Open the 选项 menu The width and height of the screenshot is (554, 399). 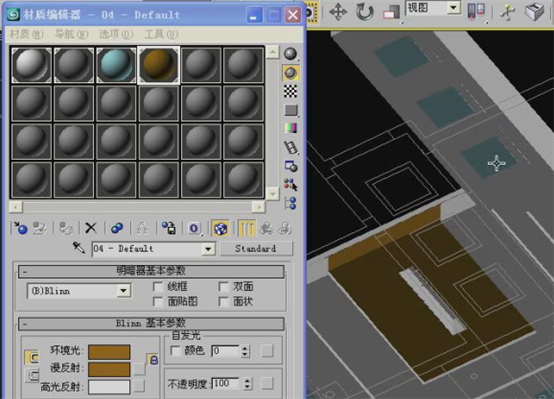(116, 34)
